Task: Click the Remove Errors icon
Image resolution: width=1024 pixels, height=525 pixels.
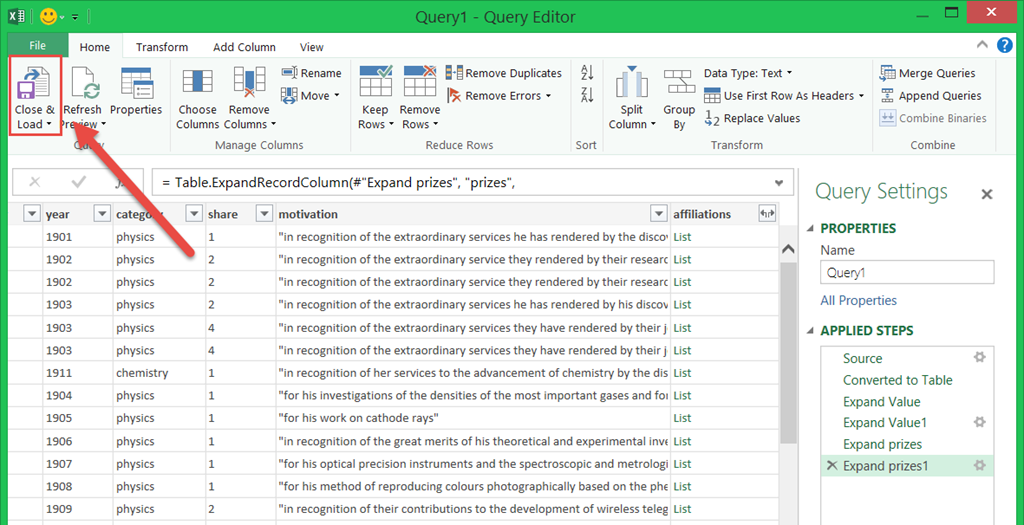Action: click(x=454, y=96)
